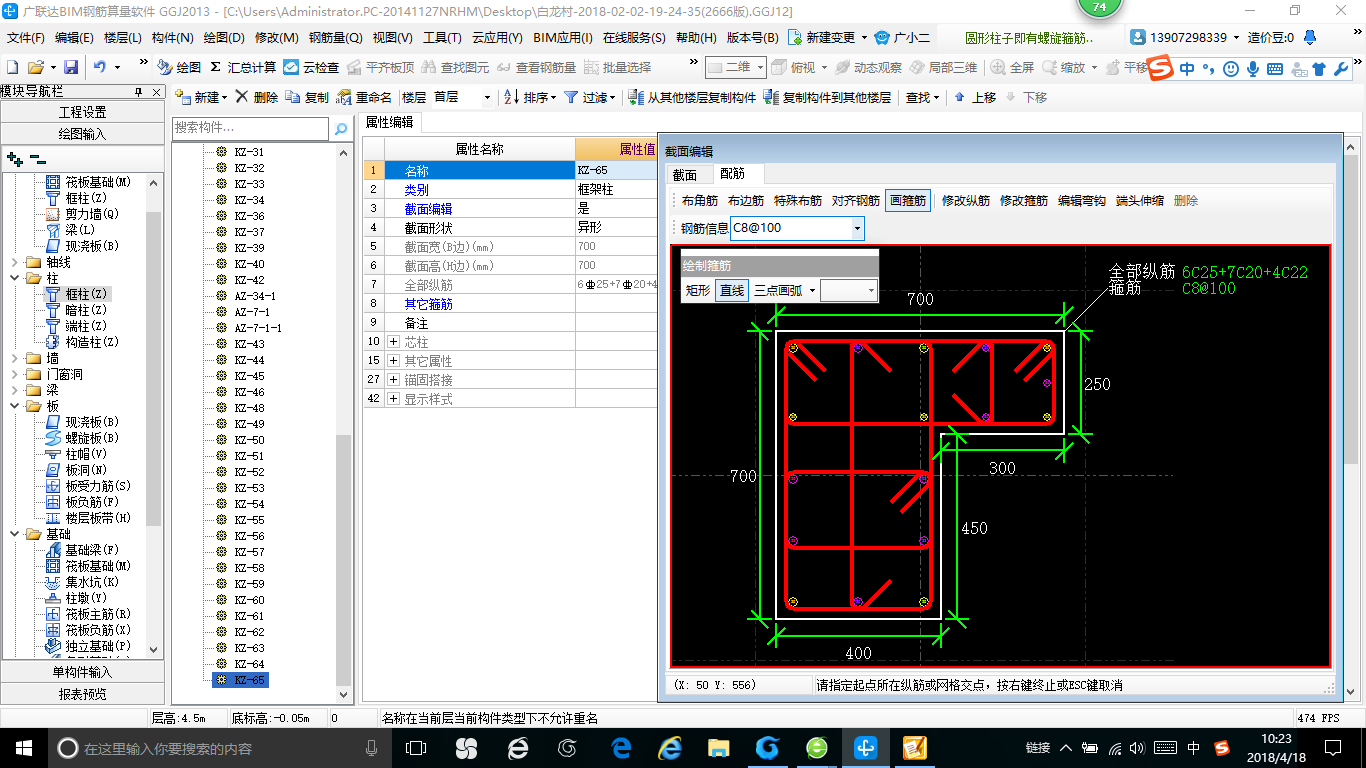The image size is (1366, 768).
Task: Switch to the 配筋 tab
Action: pos(733,174)
